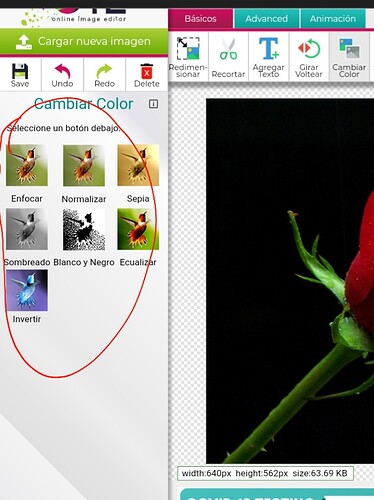
Task: Apply the Ecualizar filter thumbnail
Action: 138,229
